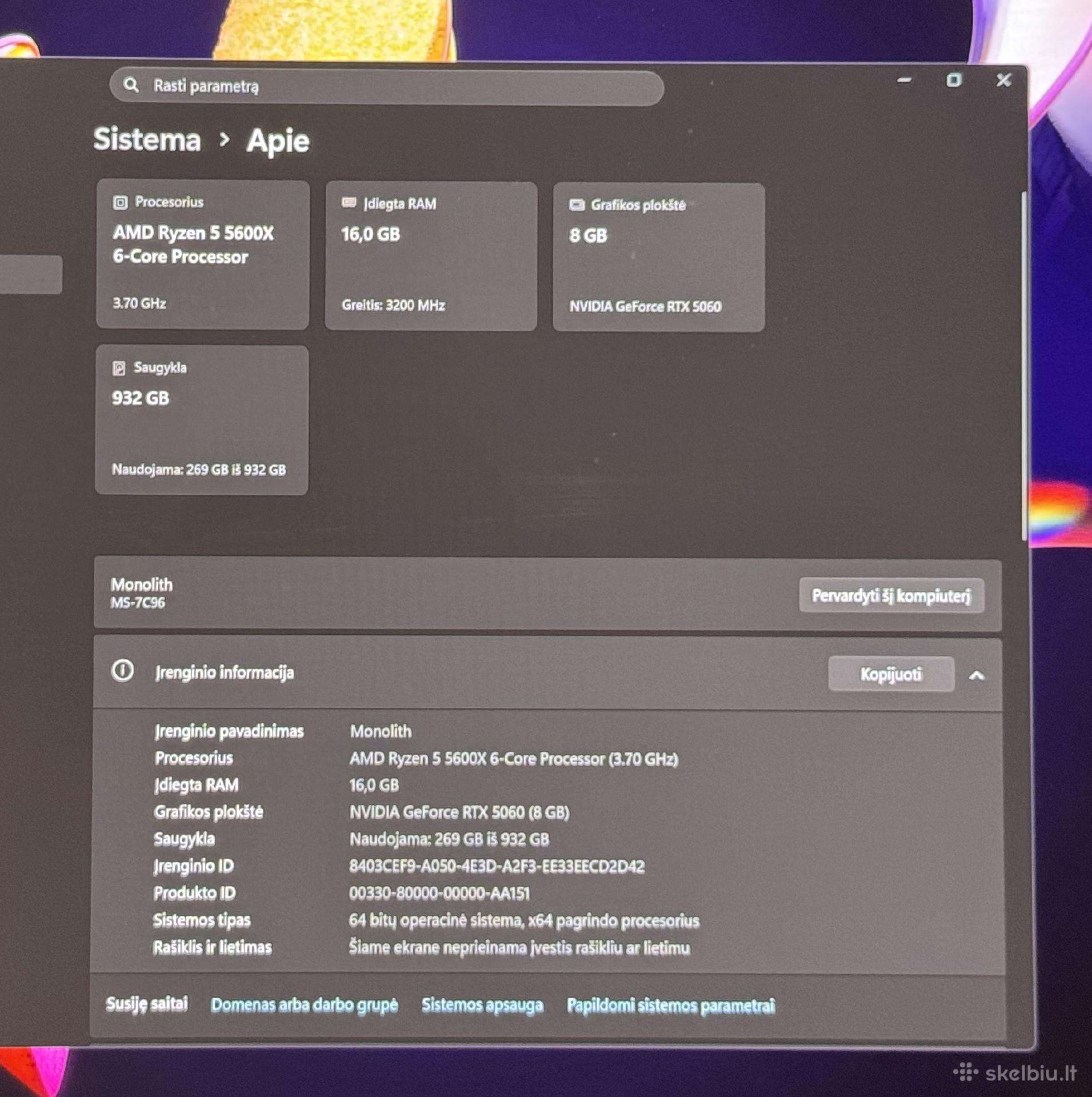Image resolution: width=1092 pixels, height=1097 pixels.
Task: Click the Grafikos plokštė card icon
Action: point(577,205)
